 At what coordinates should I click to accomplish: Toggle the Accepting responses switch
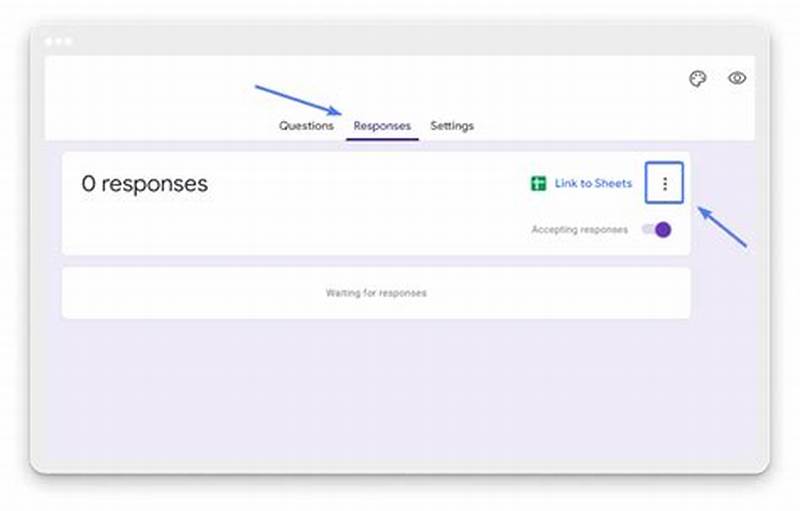(657, 229)
